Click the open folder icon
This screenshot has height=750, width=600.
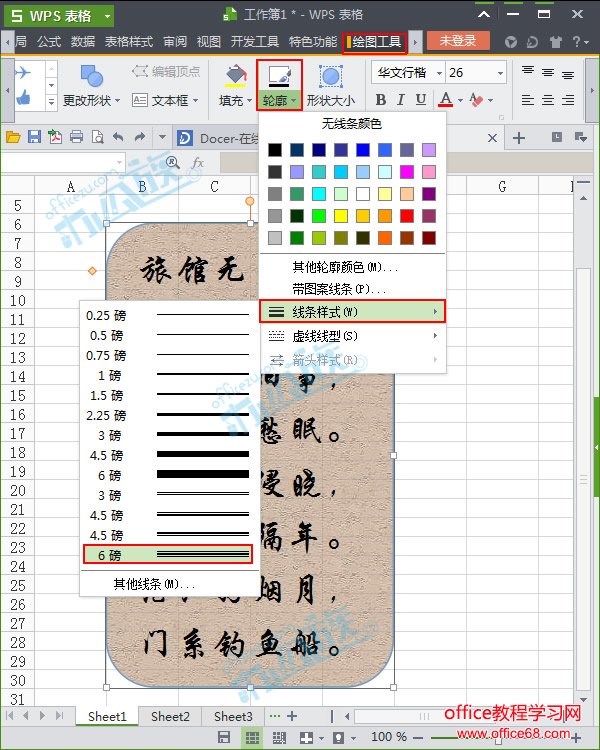click(x=13, y=138)
